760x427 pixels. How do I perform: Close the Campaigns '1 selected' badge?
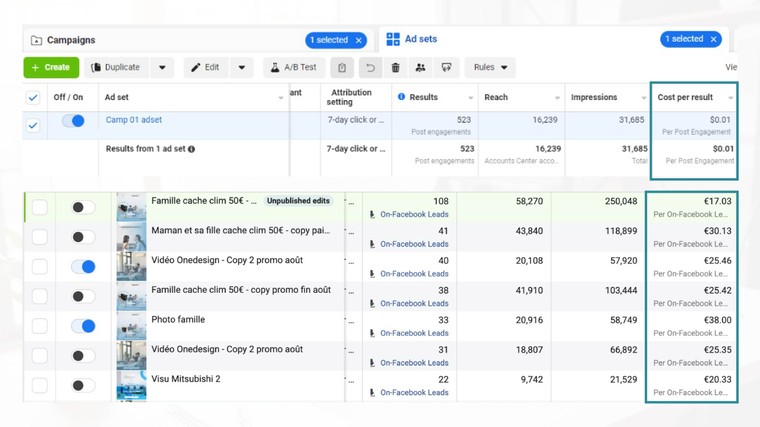coord(359,40)
